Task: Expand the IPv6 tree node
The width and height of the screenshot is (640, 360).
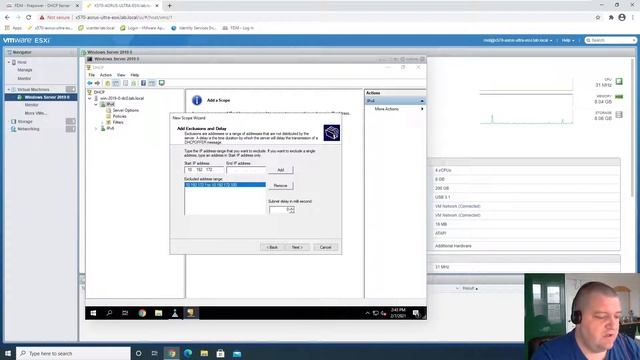Action: [x=96, y=129]
